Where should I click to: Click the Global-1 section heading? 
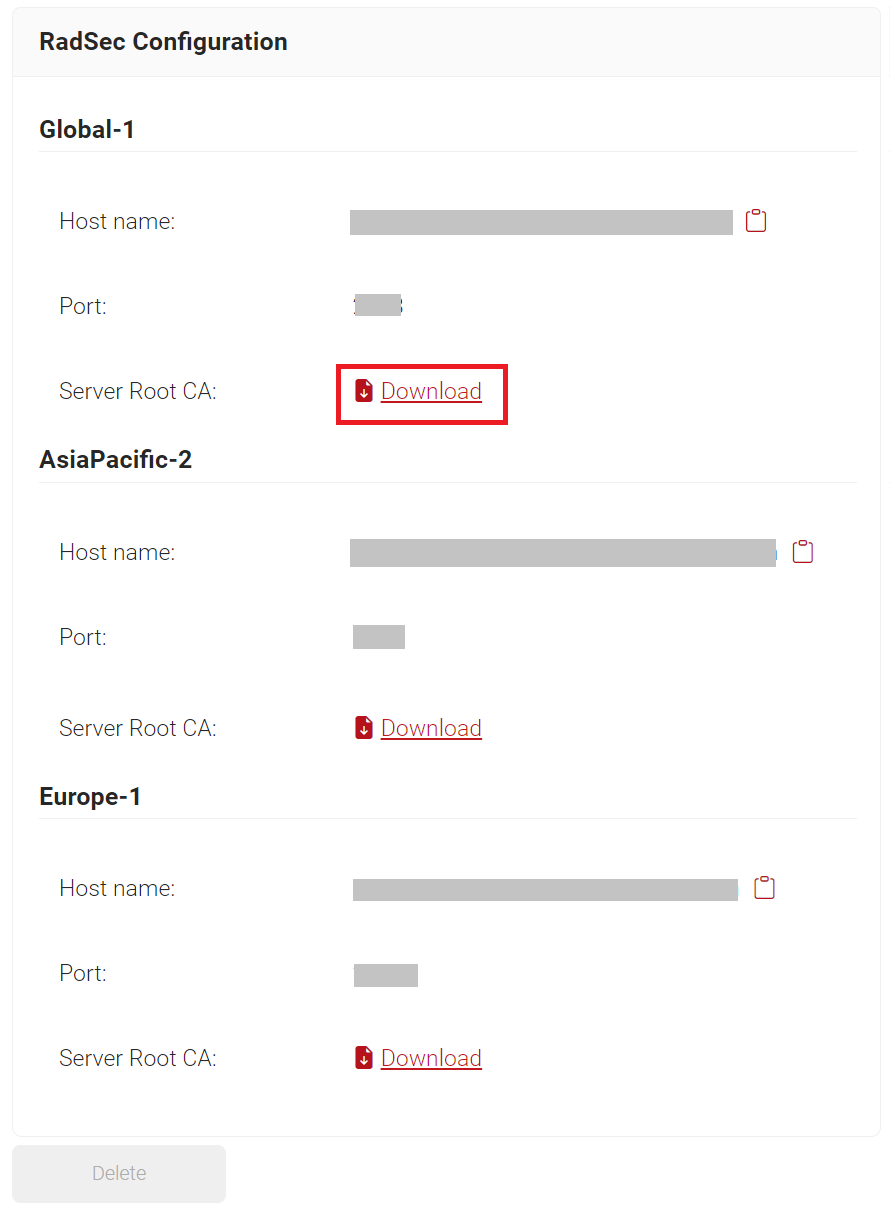coord(87,129)
